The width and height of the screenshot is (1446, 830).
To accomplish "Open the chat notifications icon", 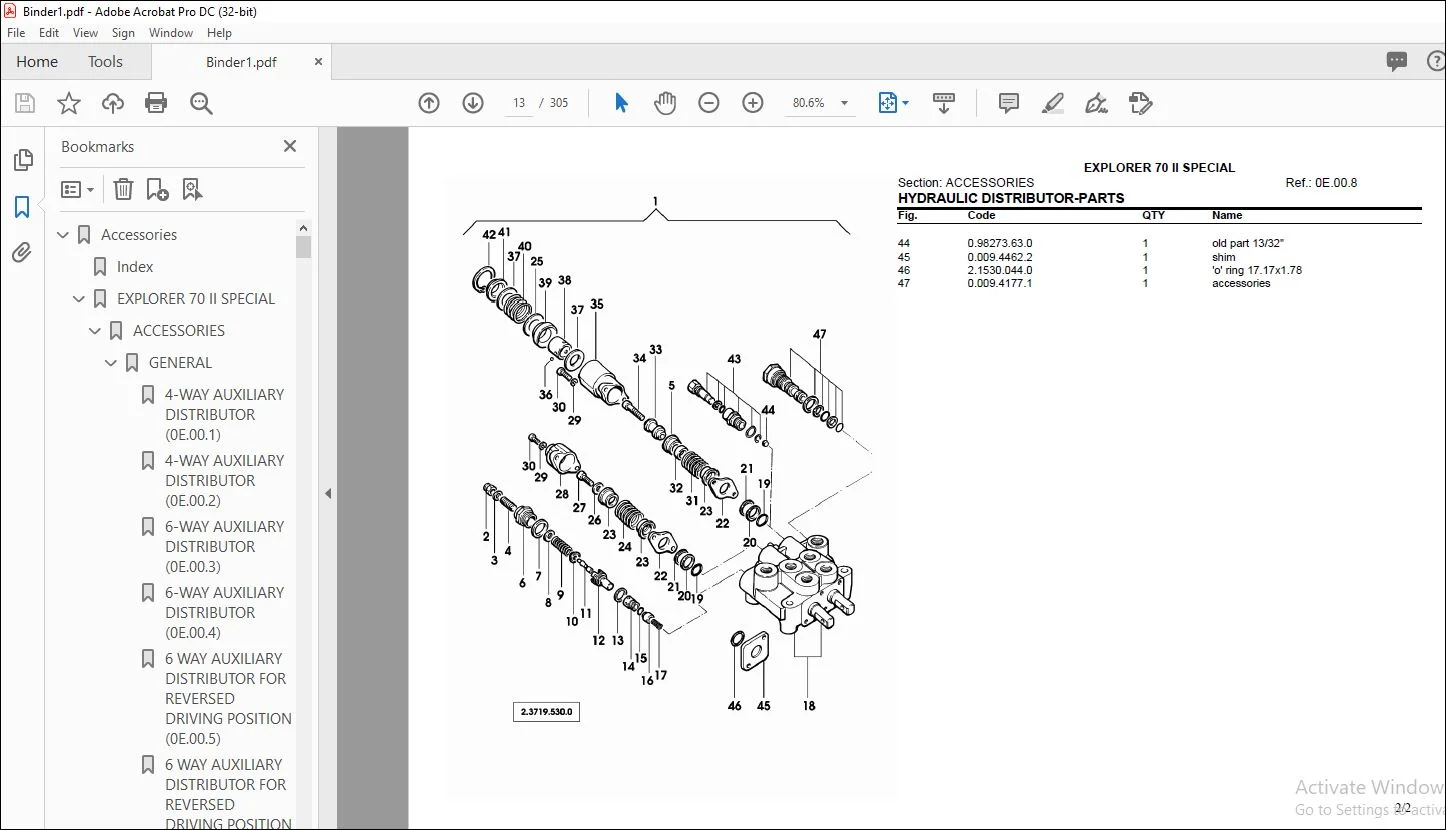I will click(1397, 62).
